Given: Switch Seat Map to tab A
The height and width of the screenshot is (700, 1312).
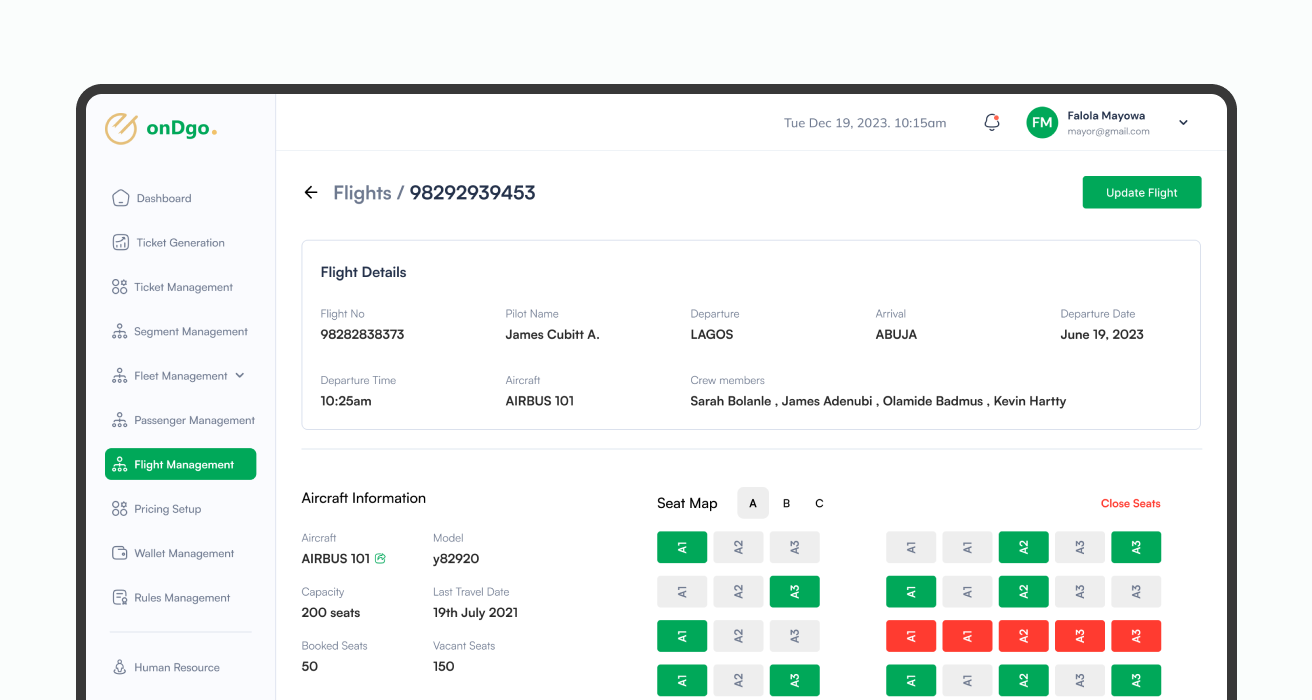Looking at the screenshot, I should 753,503.
